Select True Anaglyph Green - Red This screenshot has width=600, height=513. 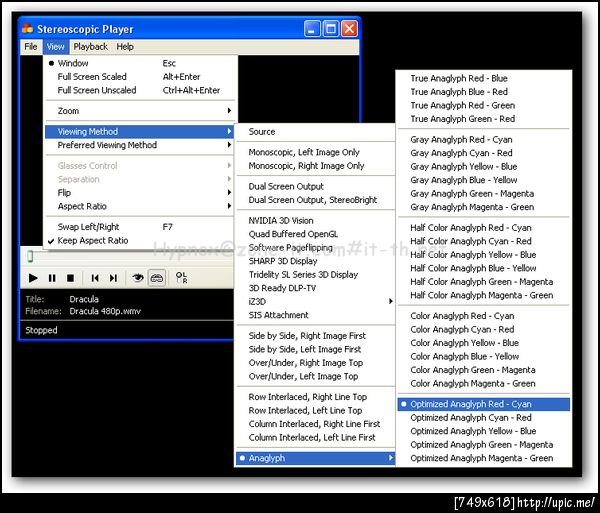point(484,119)
